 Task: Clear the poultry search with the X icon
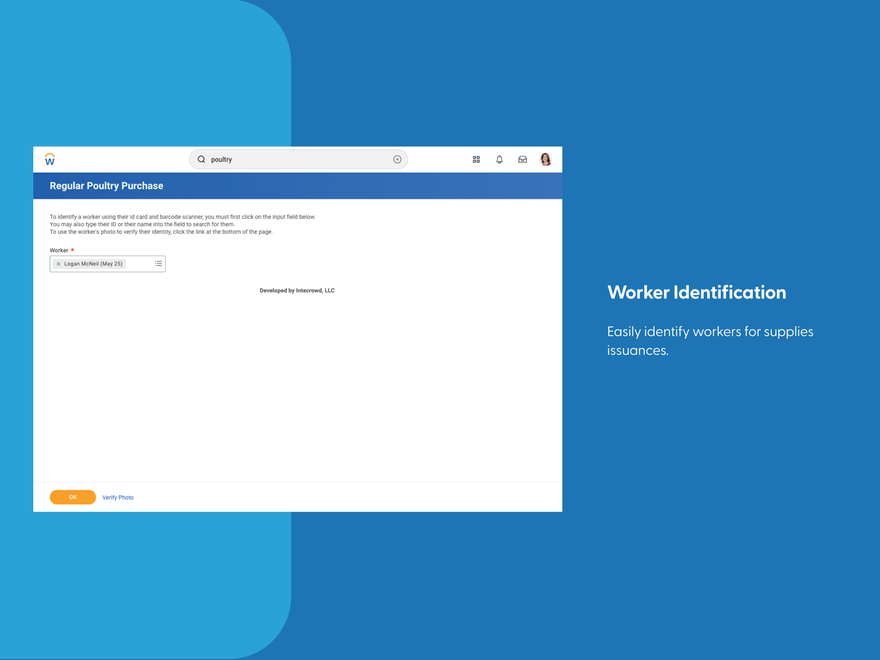click(x=397, y=159)
